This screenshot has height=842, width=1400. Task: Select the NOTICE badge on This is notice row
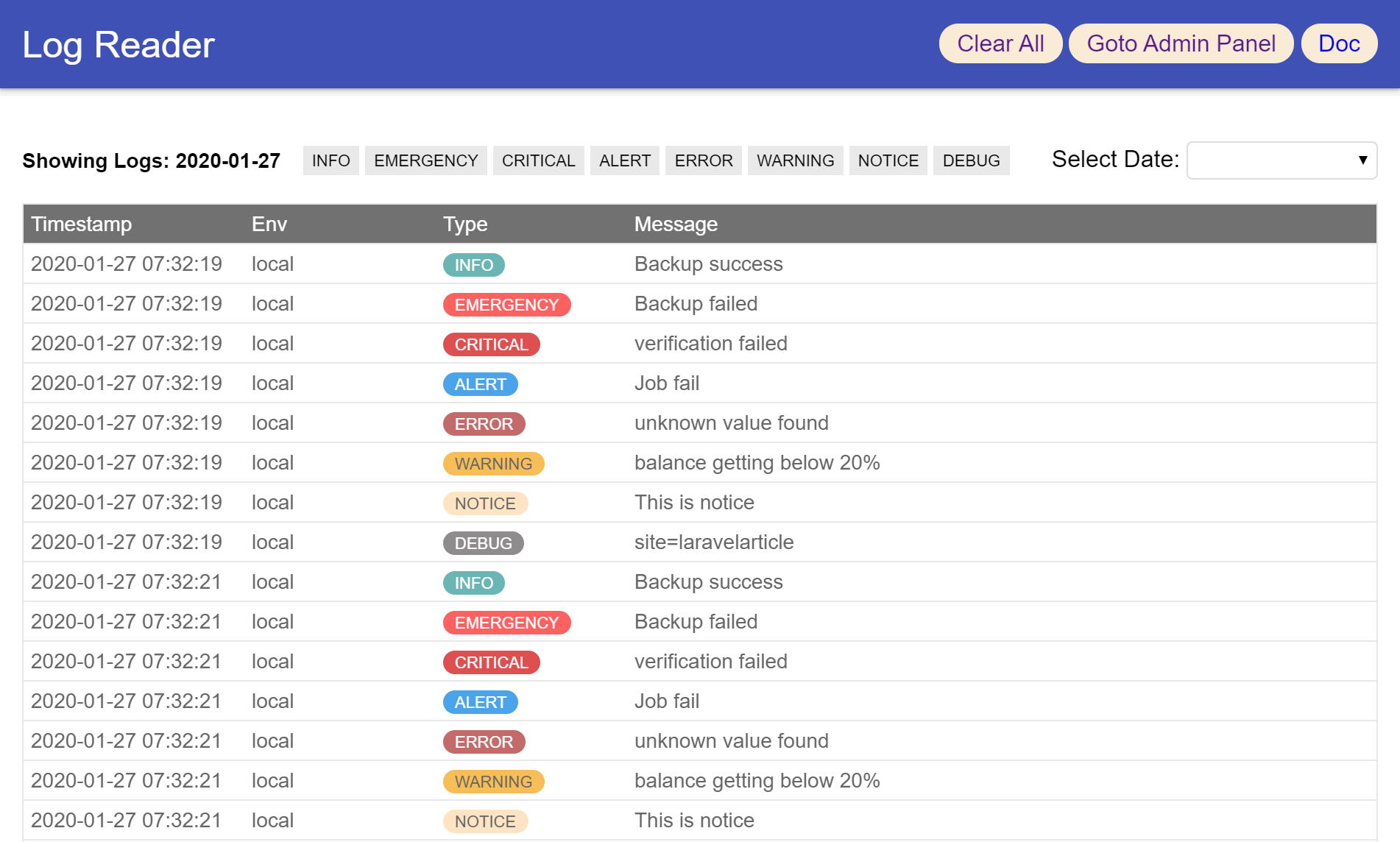485,503
